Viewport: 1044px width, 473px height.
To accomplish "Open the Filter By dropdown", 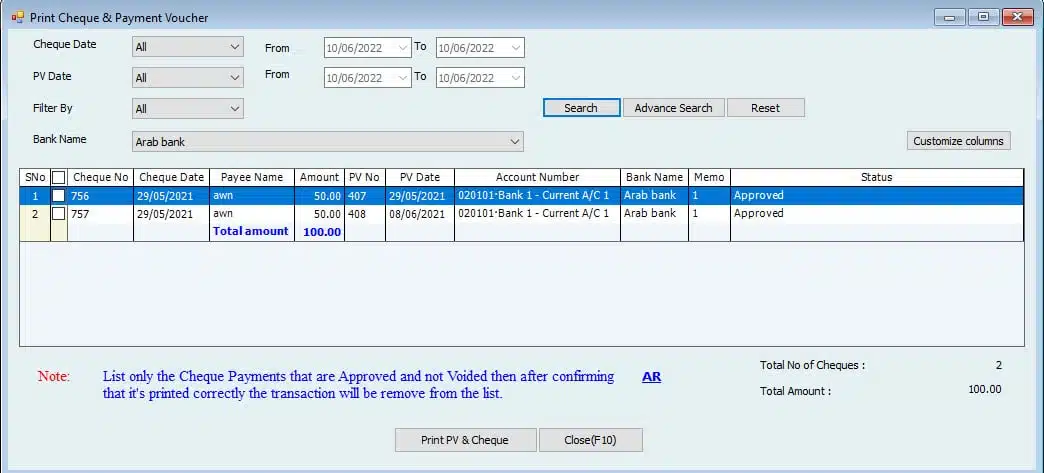I will coord(188,109).
